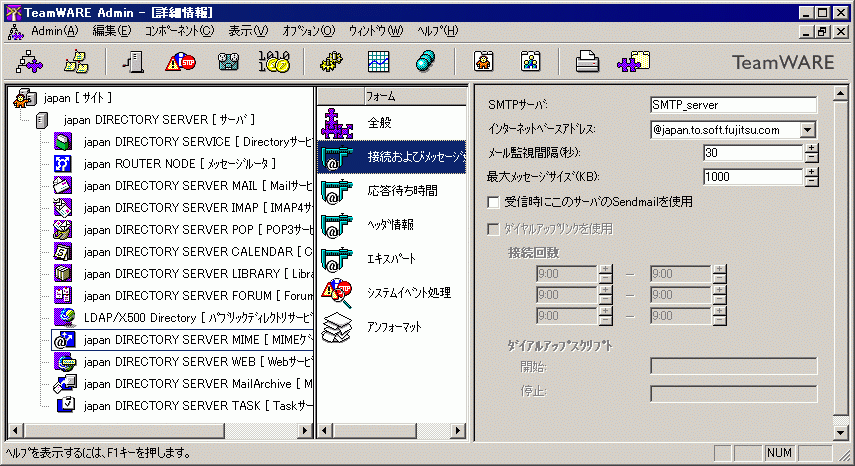The image size is (855, 466).
Task: Click the teal spheres toolbar icon
Action: tap(425, 62)
